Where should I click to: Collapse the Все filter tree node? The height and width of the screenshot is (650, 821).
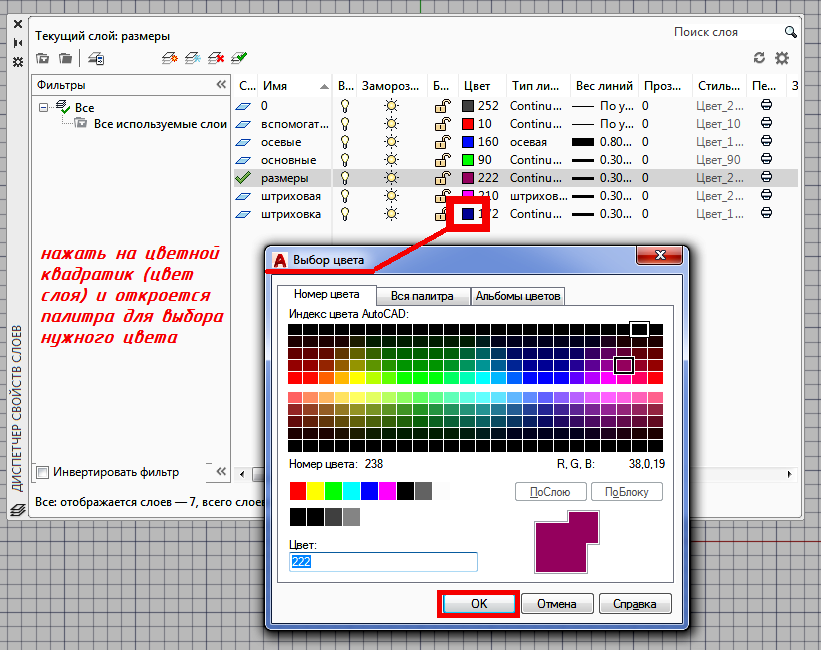coord(43,107)
